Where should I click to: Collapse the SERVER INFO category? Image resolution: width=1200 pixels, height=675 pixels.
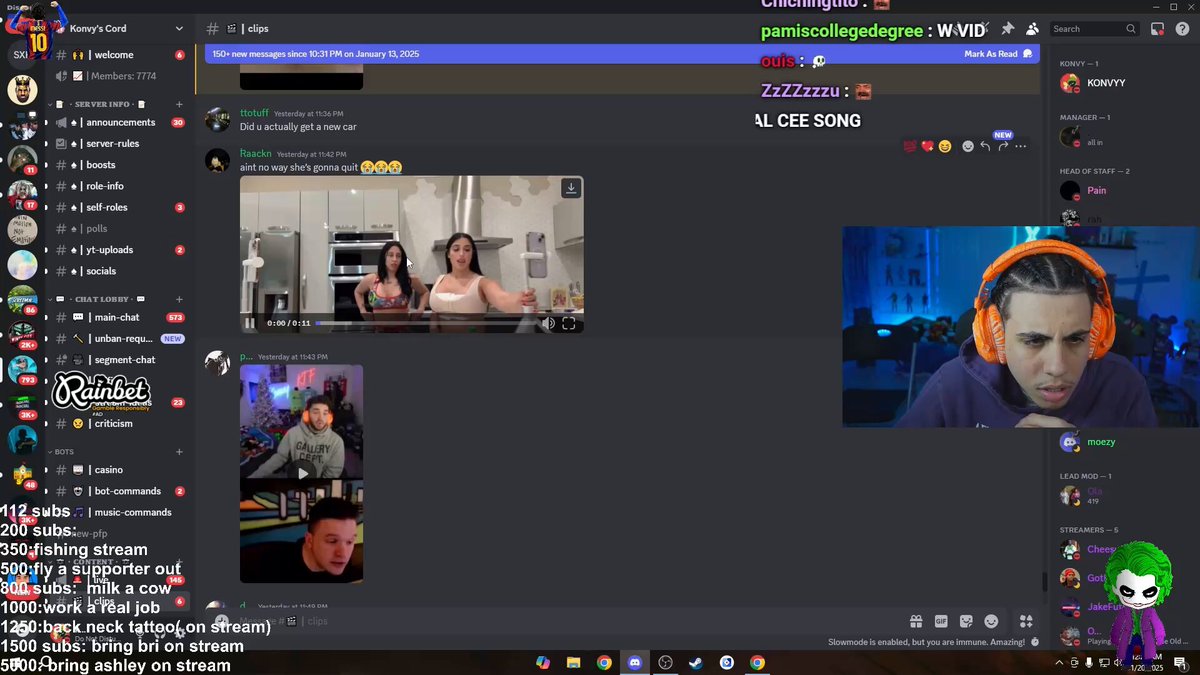click(x=100, y=104)
